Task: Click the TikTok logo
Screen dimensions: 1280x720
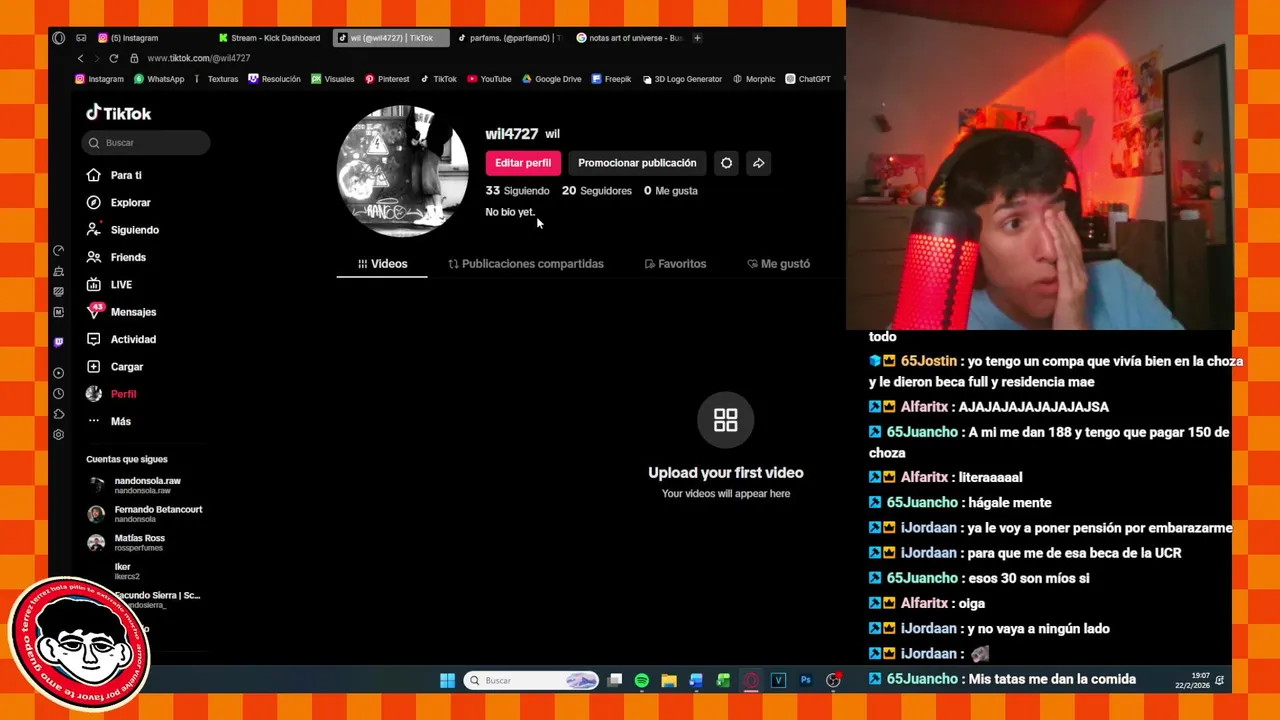Action: (118, 113)
